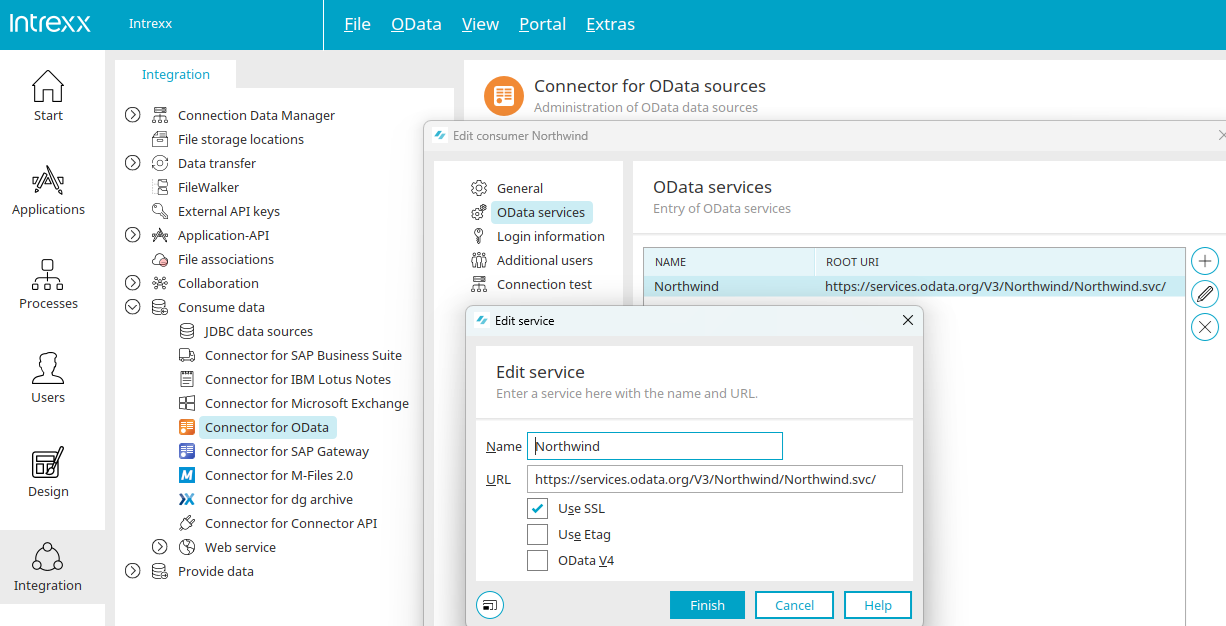Go to Login information page
The height and width of the screenshot is (626, 1226).
tap(551, 236)
